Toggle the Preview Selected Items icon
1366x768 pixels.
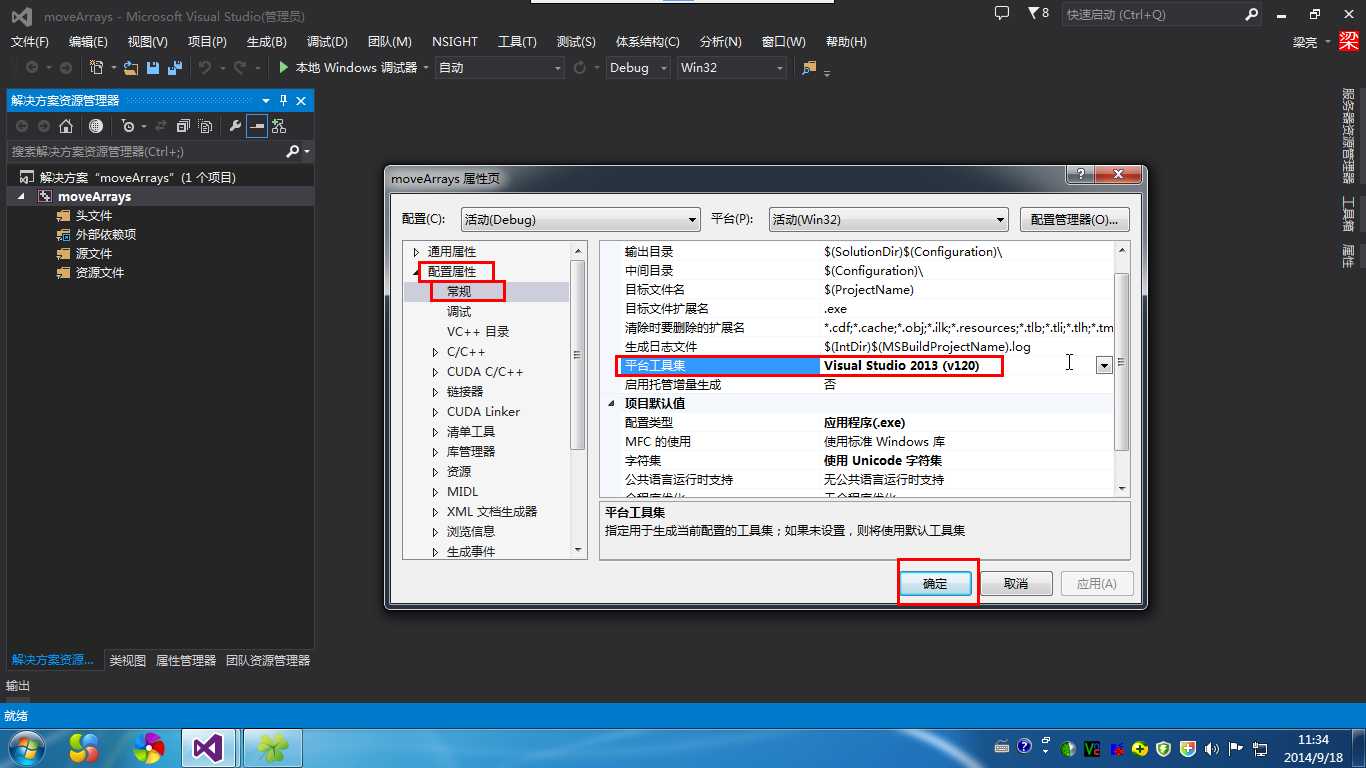pyautogui.click(x=257, y=126)
